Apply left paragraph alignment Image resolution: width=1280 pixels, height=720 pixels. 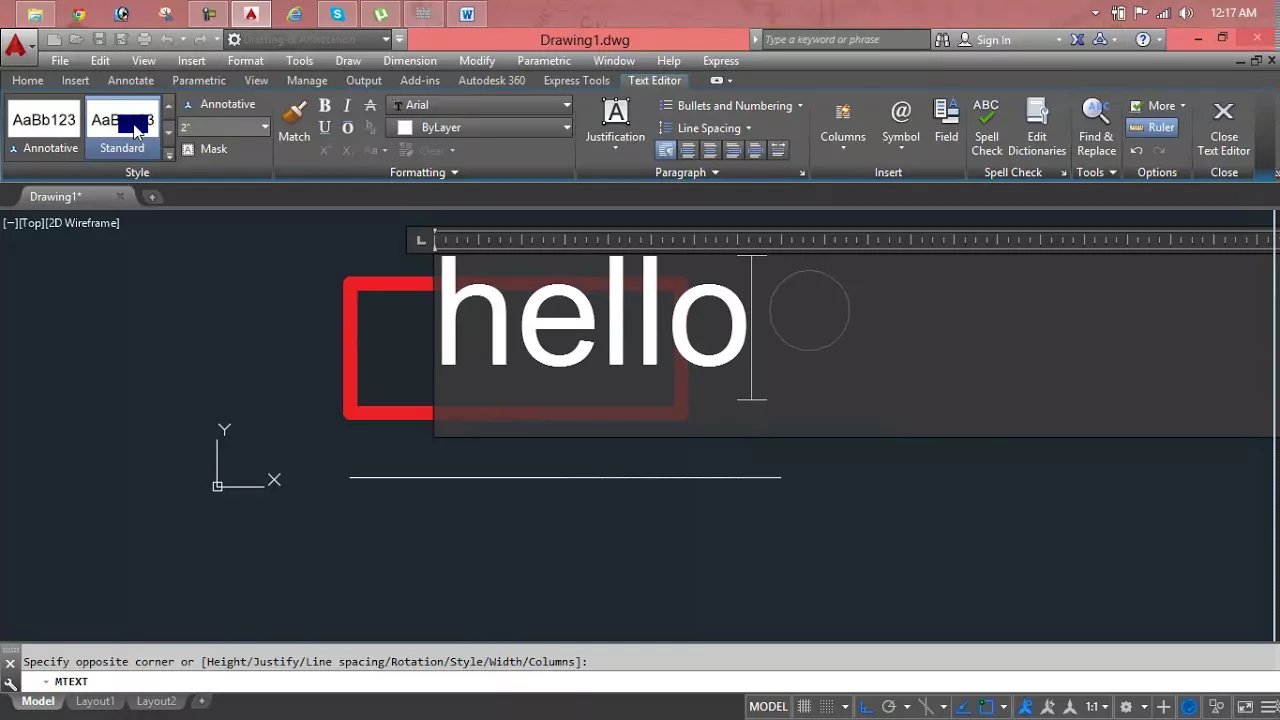coord(688,150)
